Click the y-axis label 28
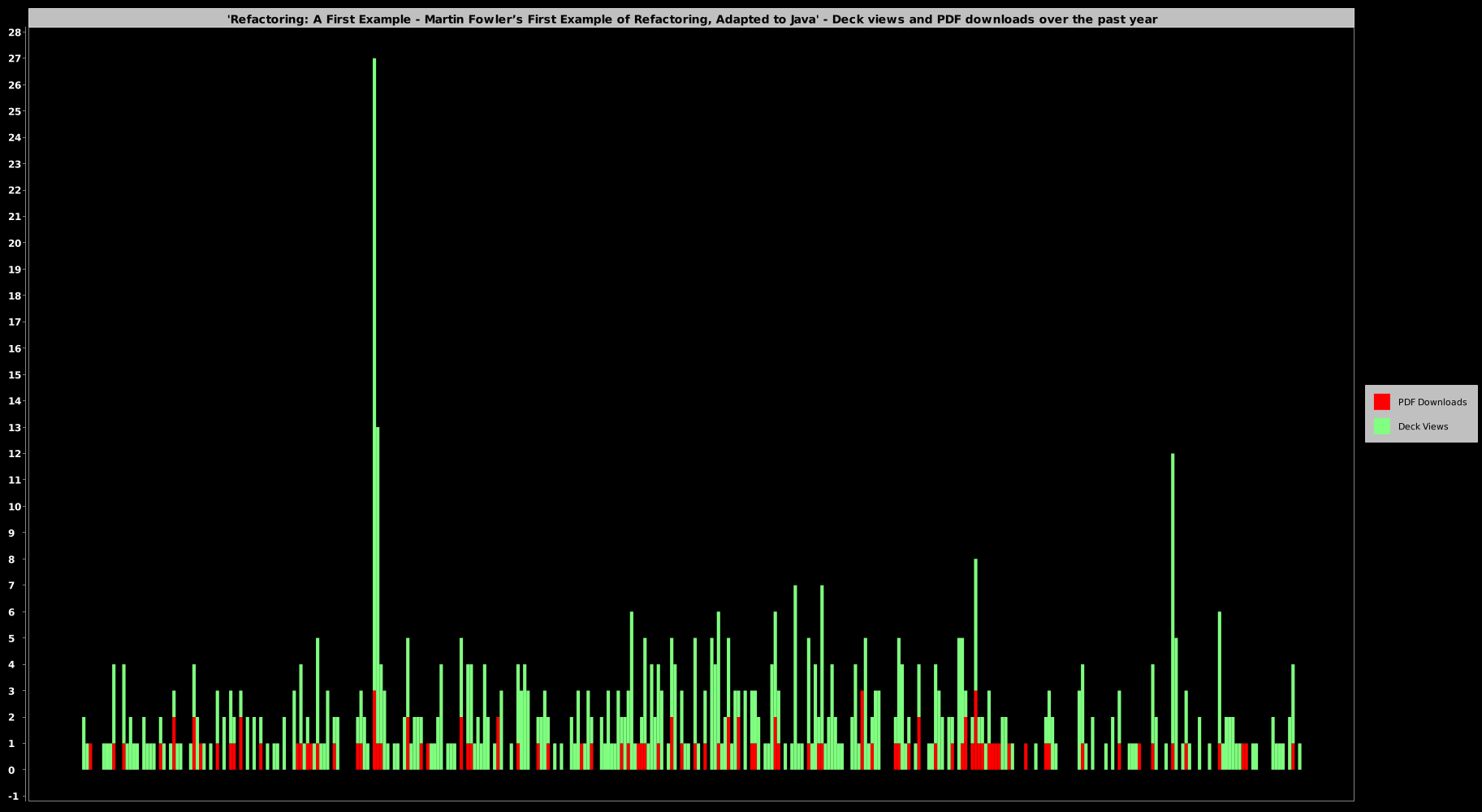The width and height of the screenshot is (1482, 812). (x=15, y=32)
